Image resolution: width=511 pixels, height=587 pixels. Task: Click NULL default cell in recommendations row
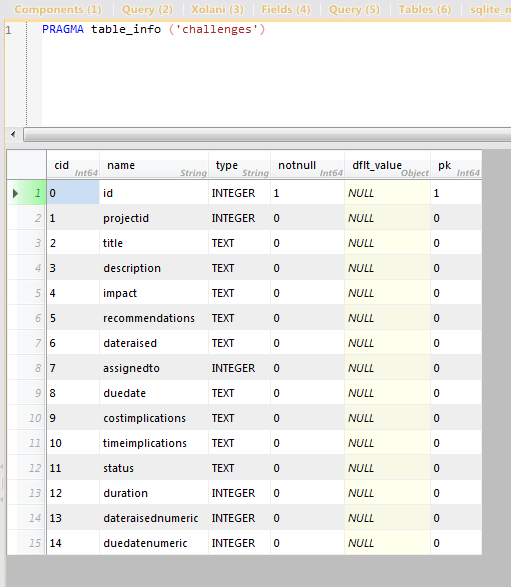click(387, 318)
